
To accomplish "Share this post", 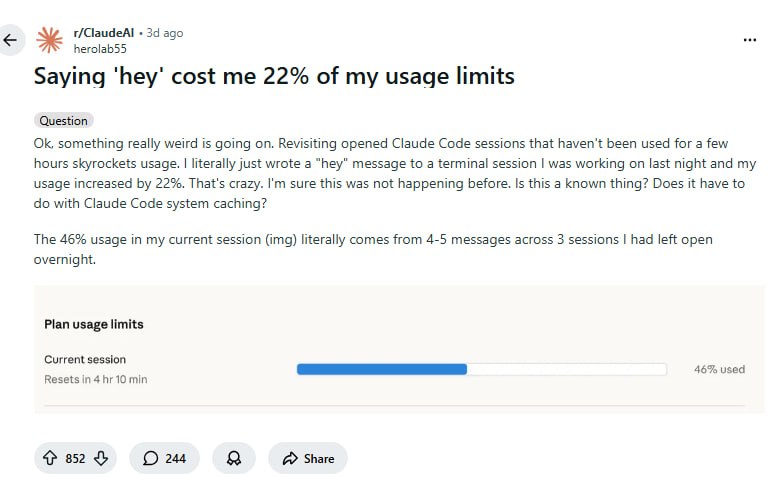I will point(308,458).
